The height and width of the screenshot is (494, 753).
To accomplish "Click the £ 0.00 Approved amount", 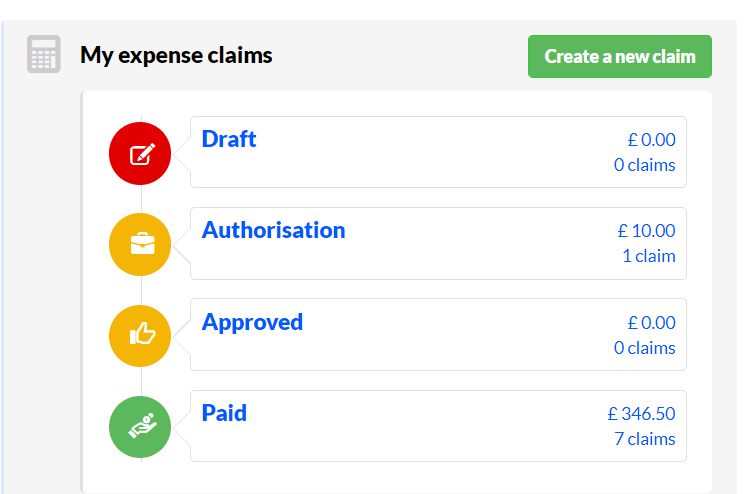I will pyautogui.click(x=652, y=323).
